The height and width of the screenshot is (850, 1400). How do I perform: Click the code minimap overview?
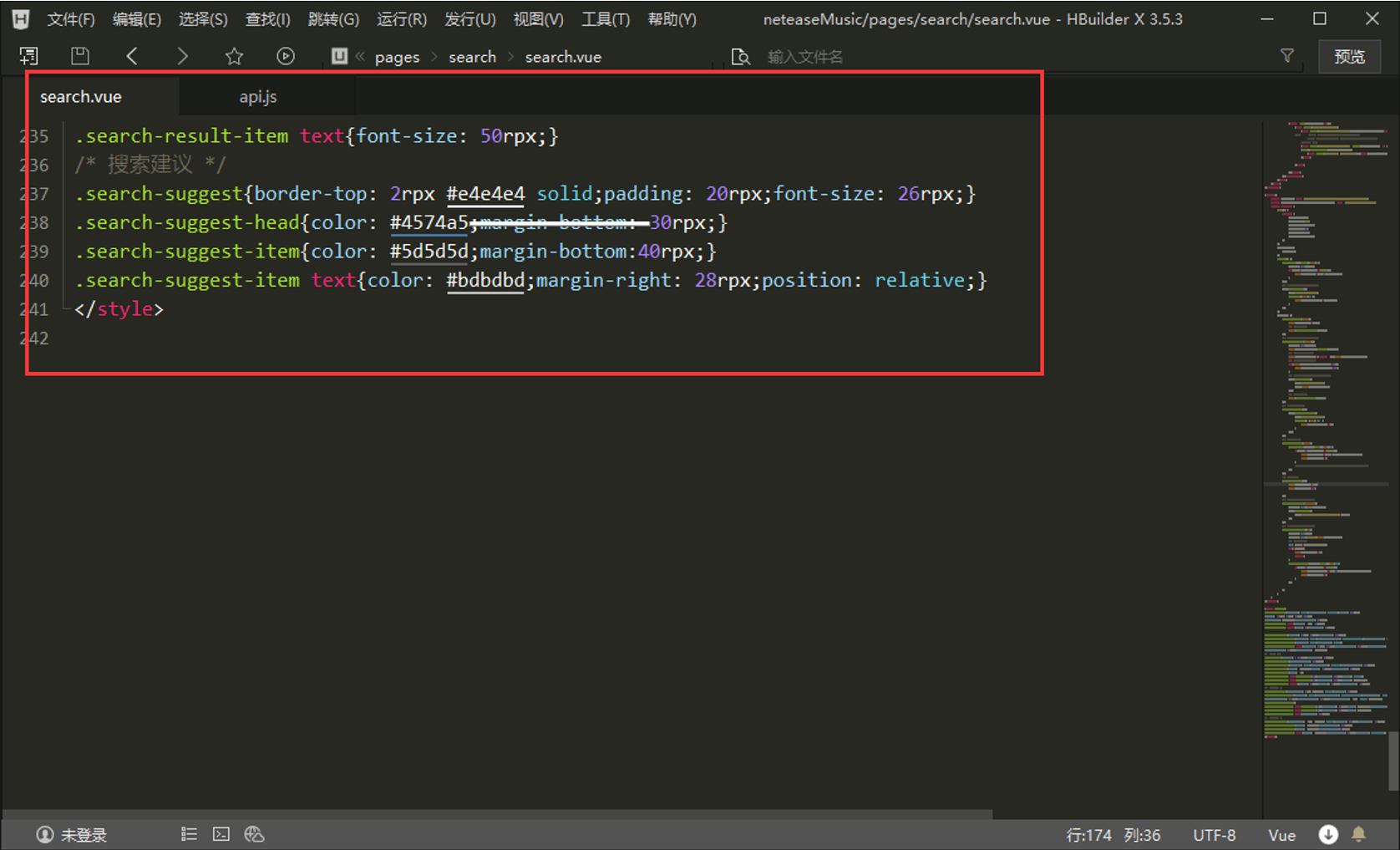click(x=1325, y=429)
